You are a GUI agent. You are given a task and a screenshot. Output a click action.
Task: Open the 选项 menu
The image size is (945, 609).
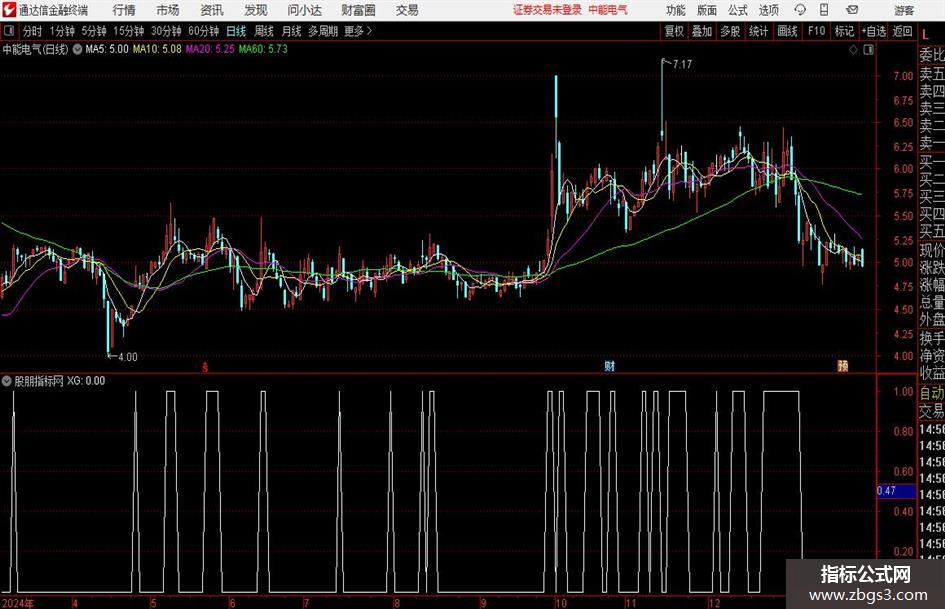(x=768, y=10)
